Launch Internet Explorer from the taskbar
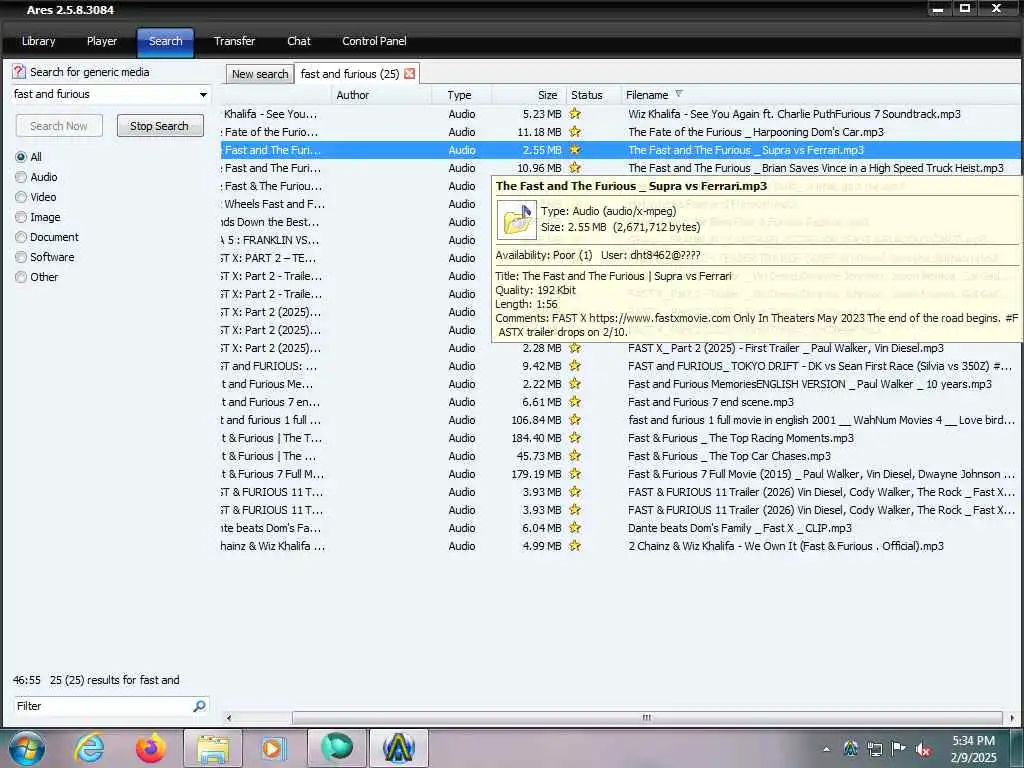This screenshot has height=768, width=1024. click(x=89, y=748)
